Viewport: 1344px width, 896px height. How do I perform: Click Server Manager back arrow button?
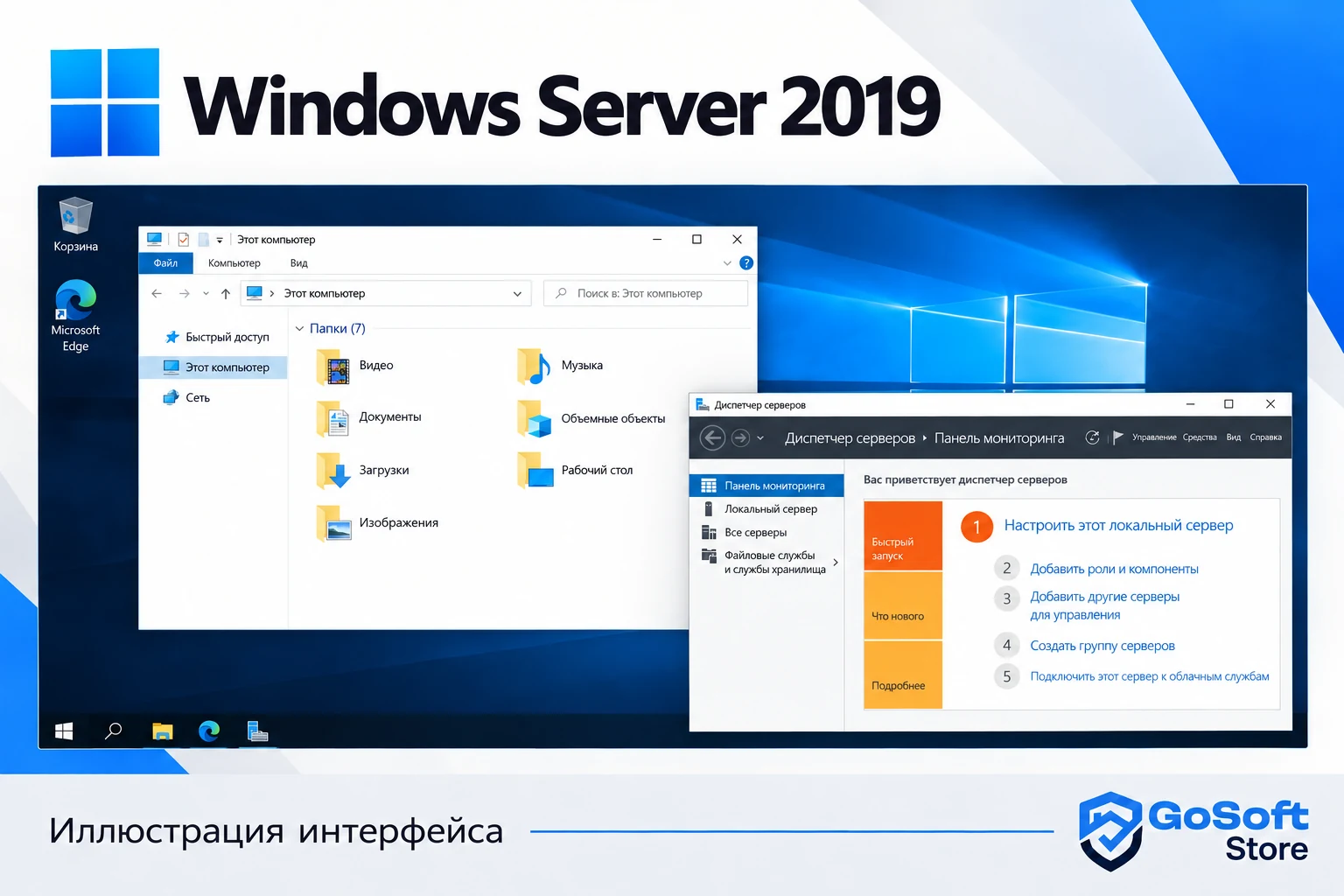point(713,437)
